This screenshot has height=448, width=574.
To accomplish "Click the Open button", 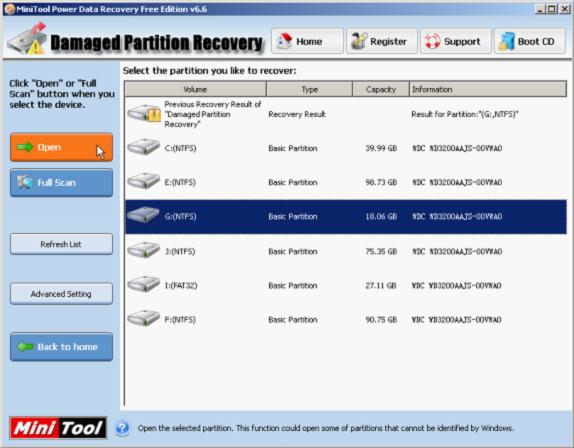I will (62, 147).
